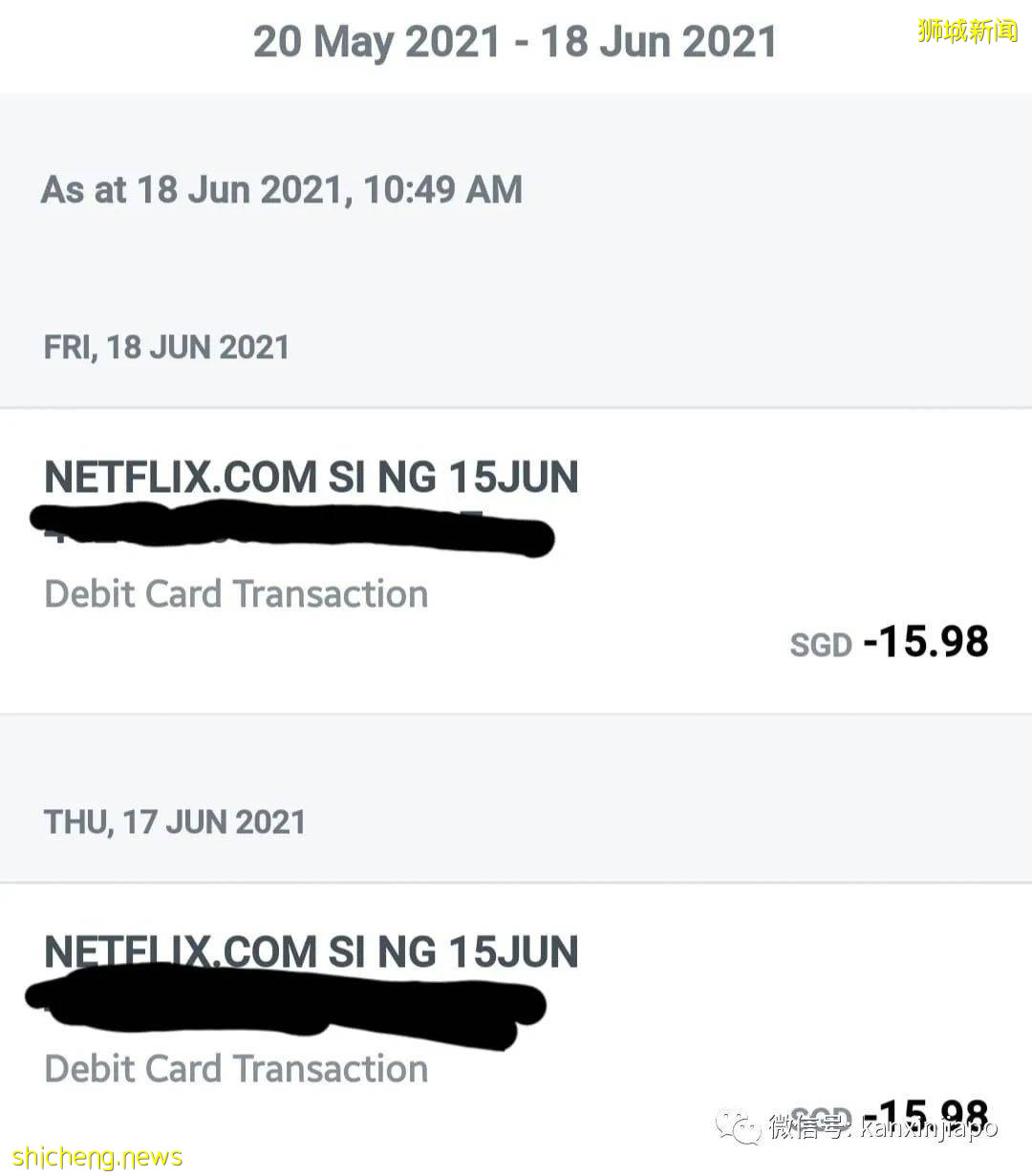Viewport: 1032px width, 1176px height.
Task: Click the -15.98 amount figure in Friday's transaction
Action: (926, 642)
